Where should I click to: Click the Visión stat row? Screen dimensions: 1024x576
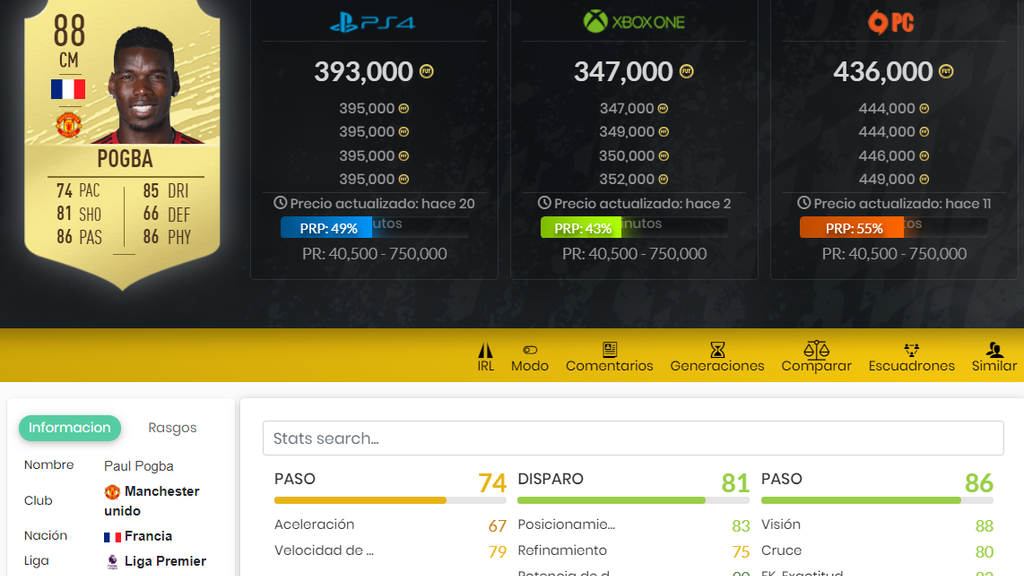[877, 524]
